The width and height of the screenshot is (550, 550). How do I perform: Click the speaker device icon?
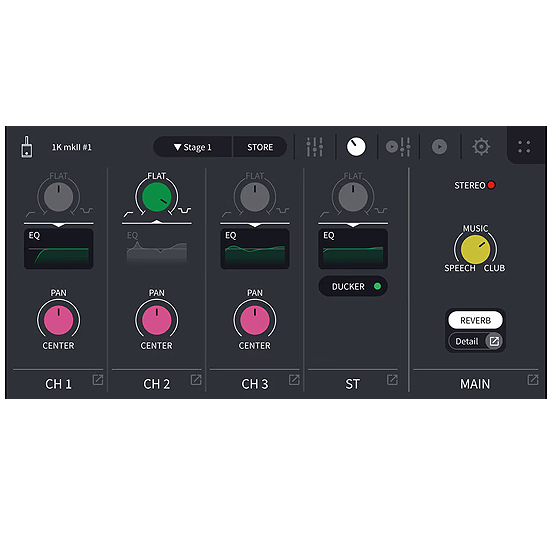click(x=27, y=147)
